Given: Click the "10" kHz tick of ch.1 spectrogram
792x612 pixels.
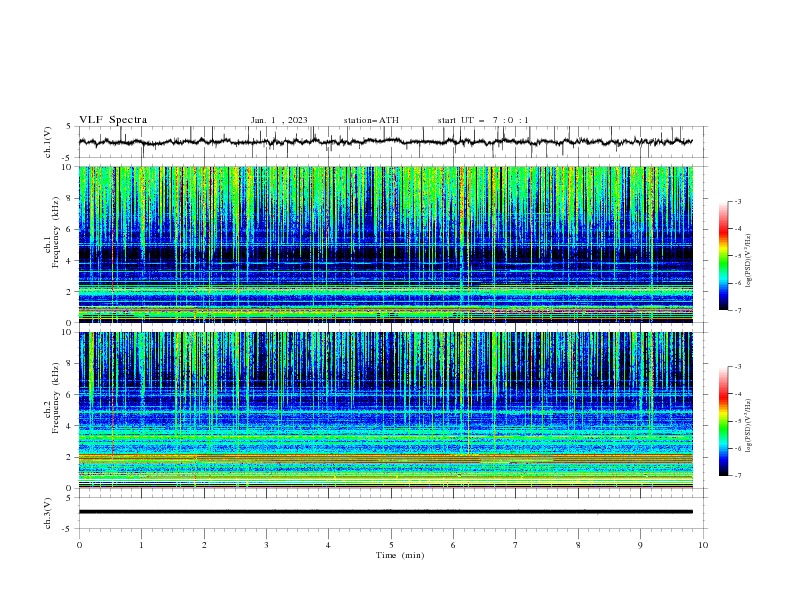Looking at the screenshot, I should click(68, 167).
